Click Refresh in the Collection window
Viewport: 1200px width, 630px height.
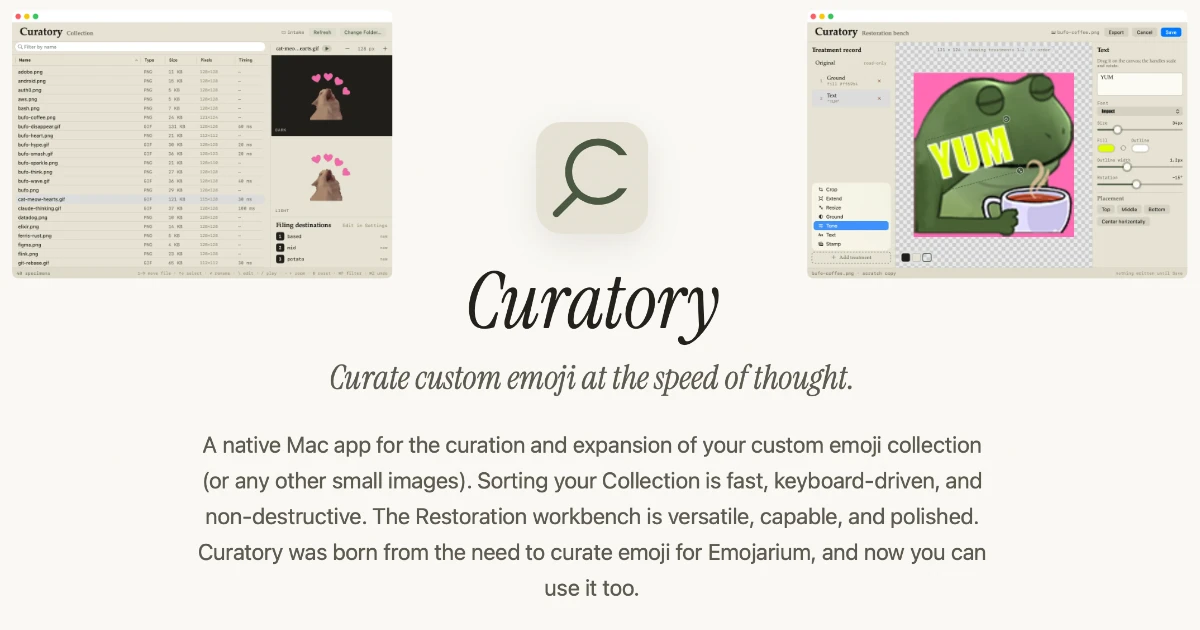322,32
